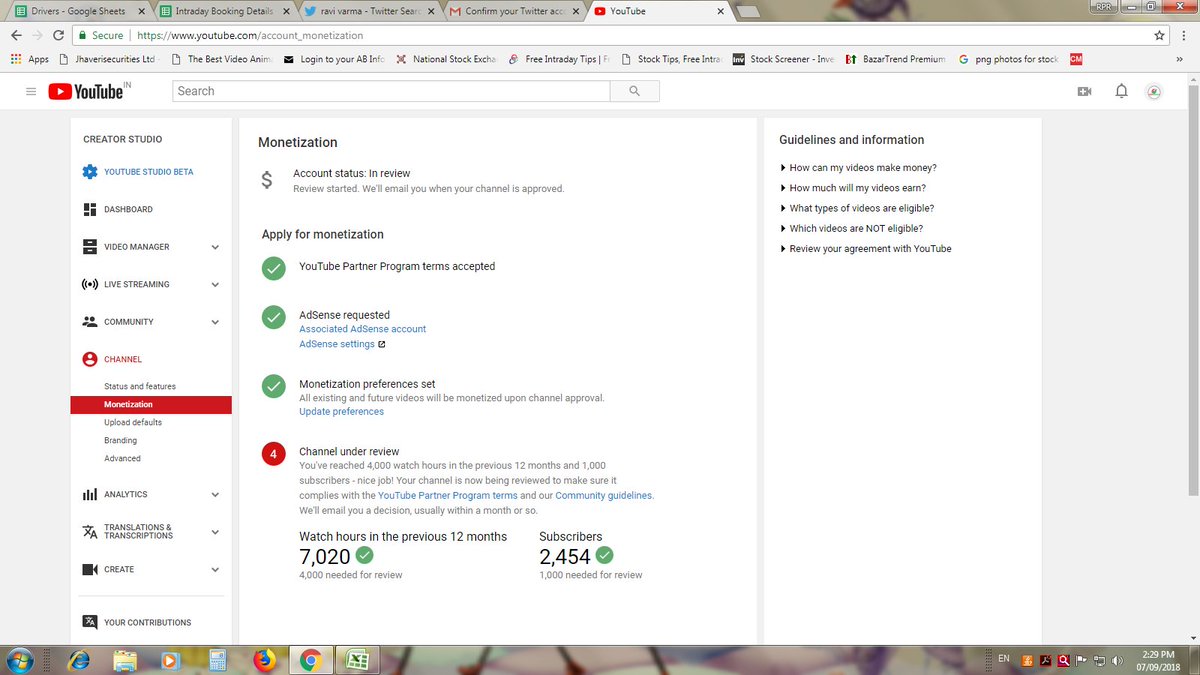Open the Community guidelines link
Image resolution: width=1200 pixels, height=675 pixels.
click(604, 496)
